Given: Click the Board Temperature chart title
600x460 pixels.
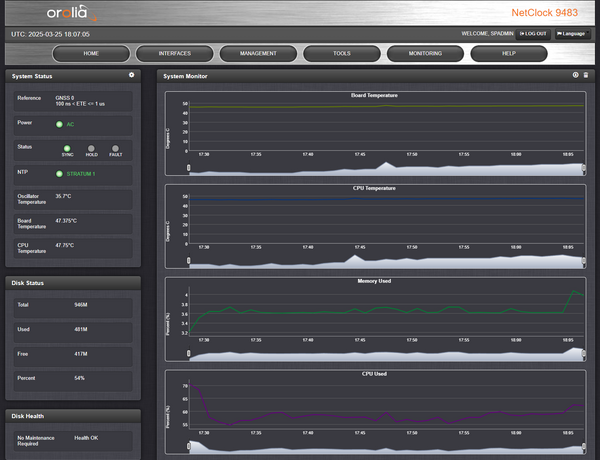Looking at the screenshot, I should coord(374,95).
